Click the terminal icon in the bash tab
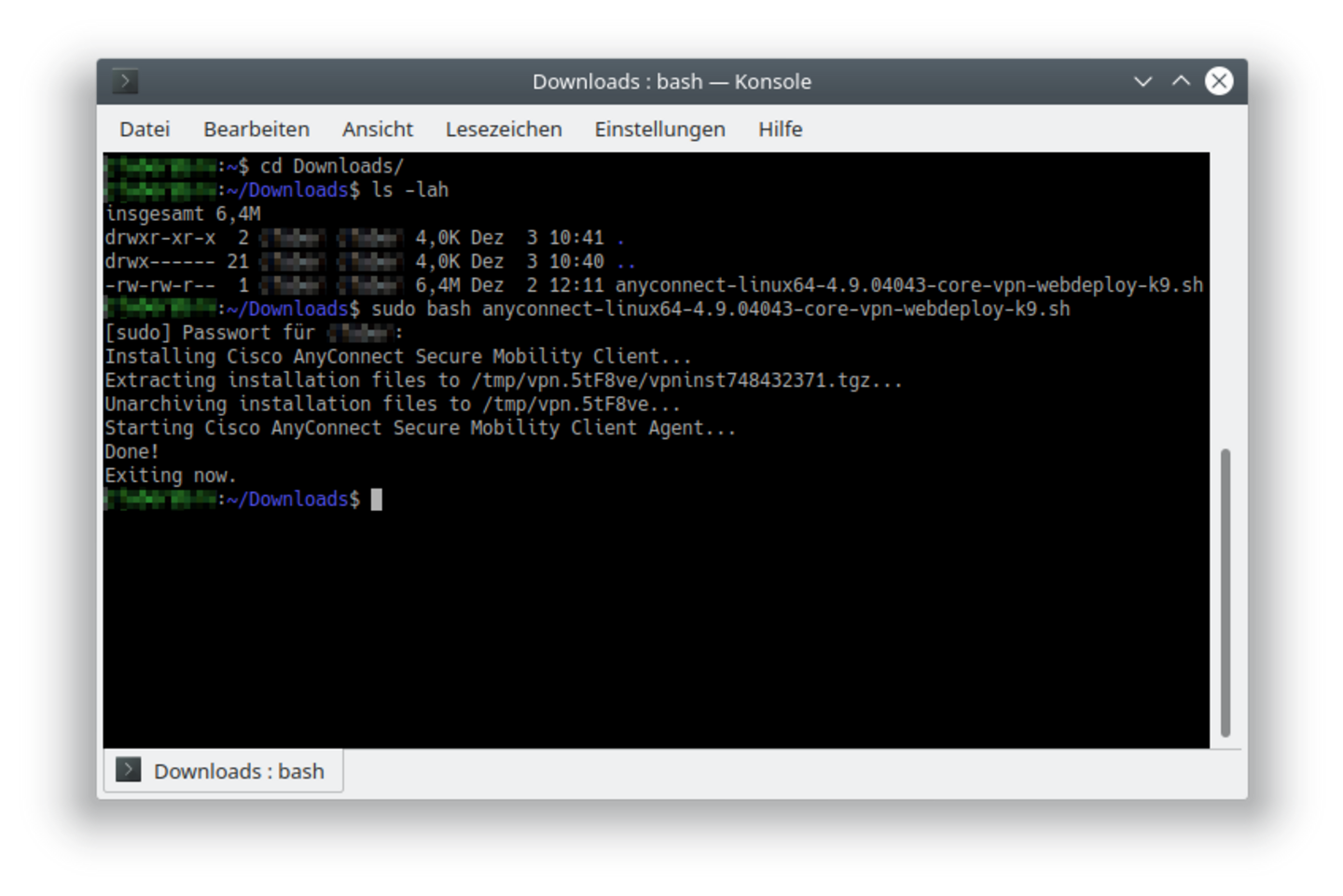The image size is (1343, 896). pos(129,770)
